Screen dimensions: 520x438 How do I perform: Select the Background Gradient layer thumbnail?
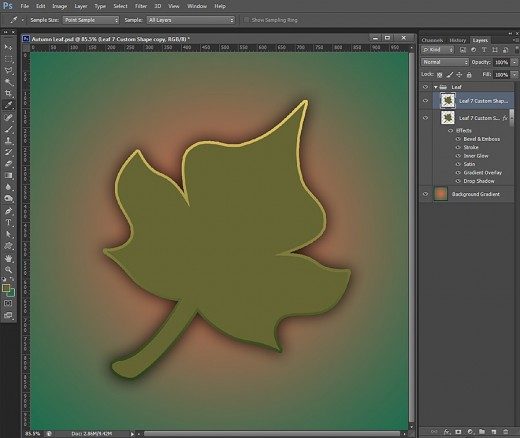click(x=441, y=194)
